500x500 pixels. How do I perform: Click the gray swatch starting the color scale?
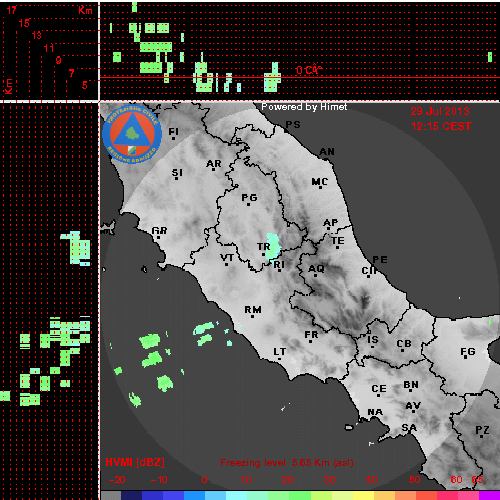[x=111, y=495]
